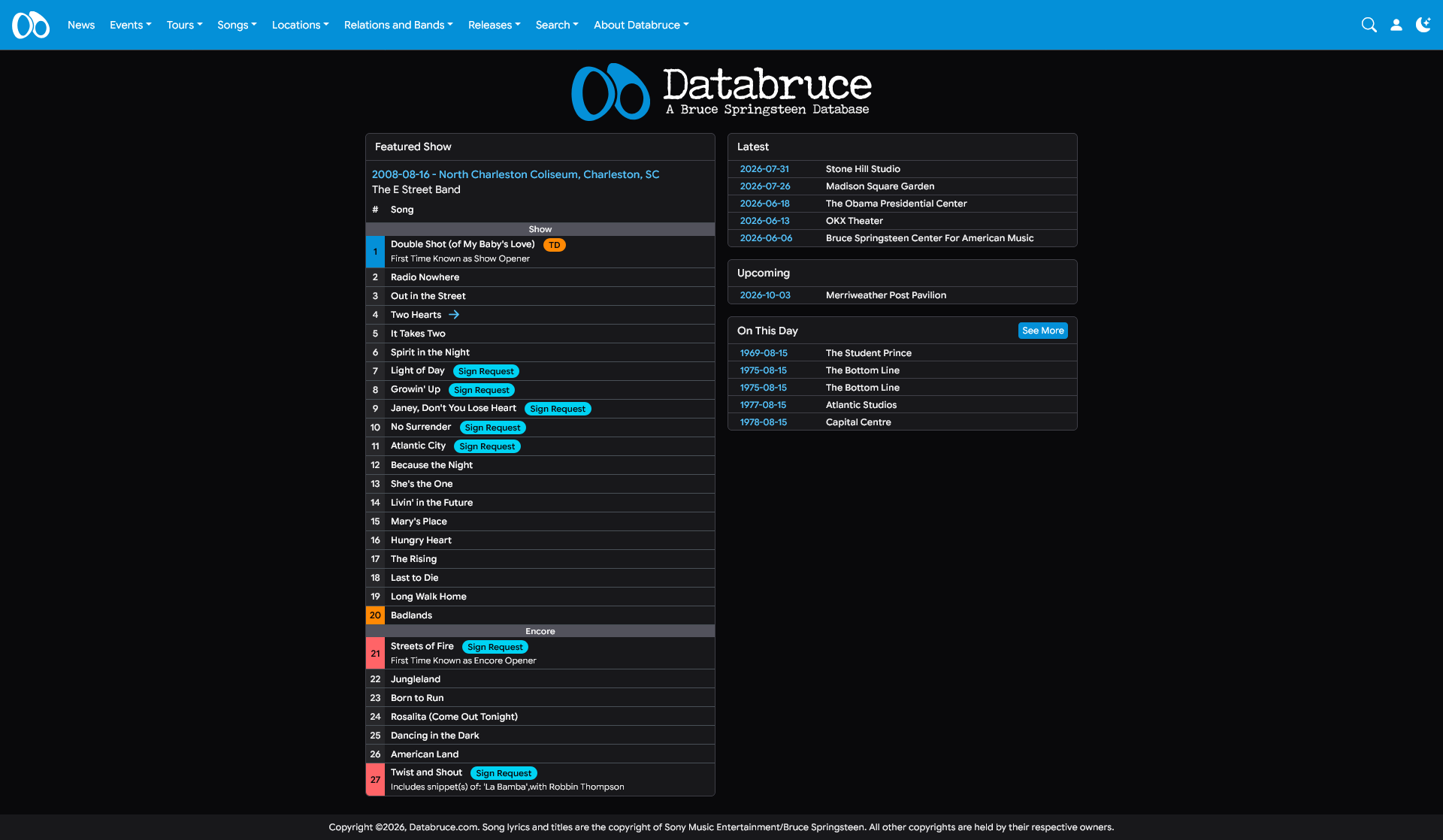Select the song The Rising
Viewport: 1443px width, 840px height.
(413, 559)
